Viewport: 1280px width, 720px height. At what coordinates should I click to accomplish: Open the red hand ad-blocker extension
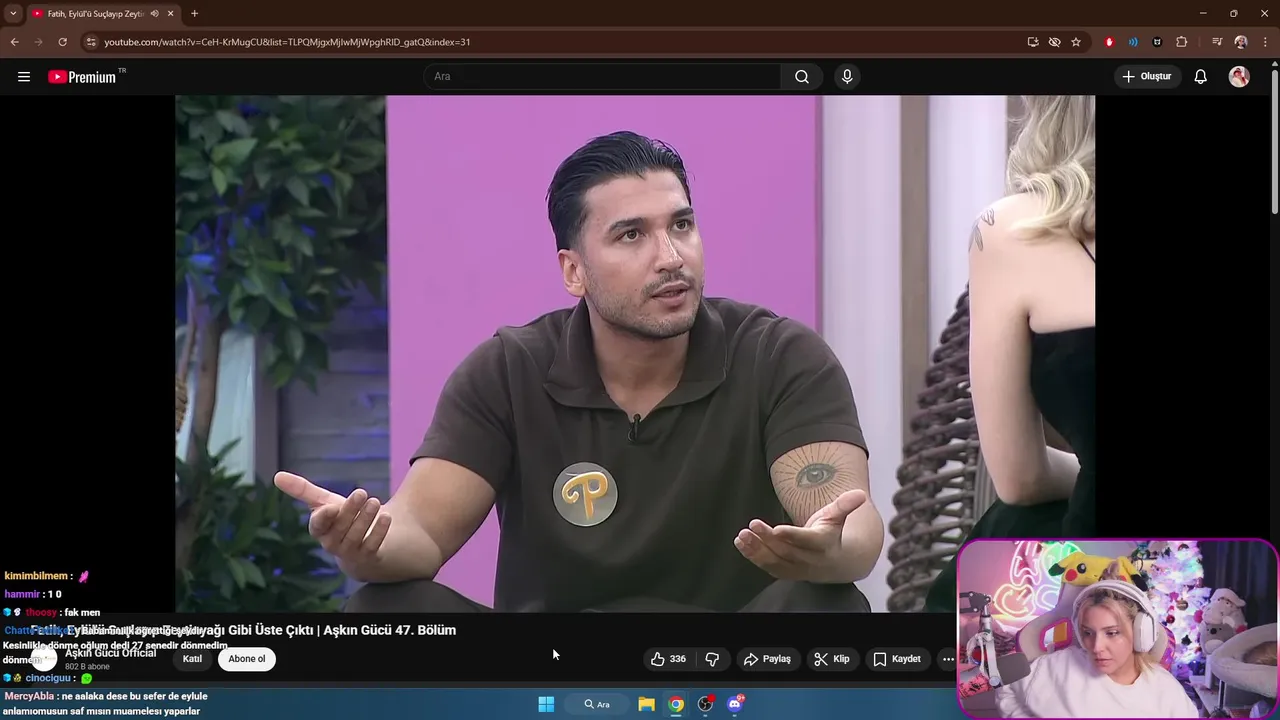point(1109,42)
